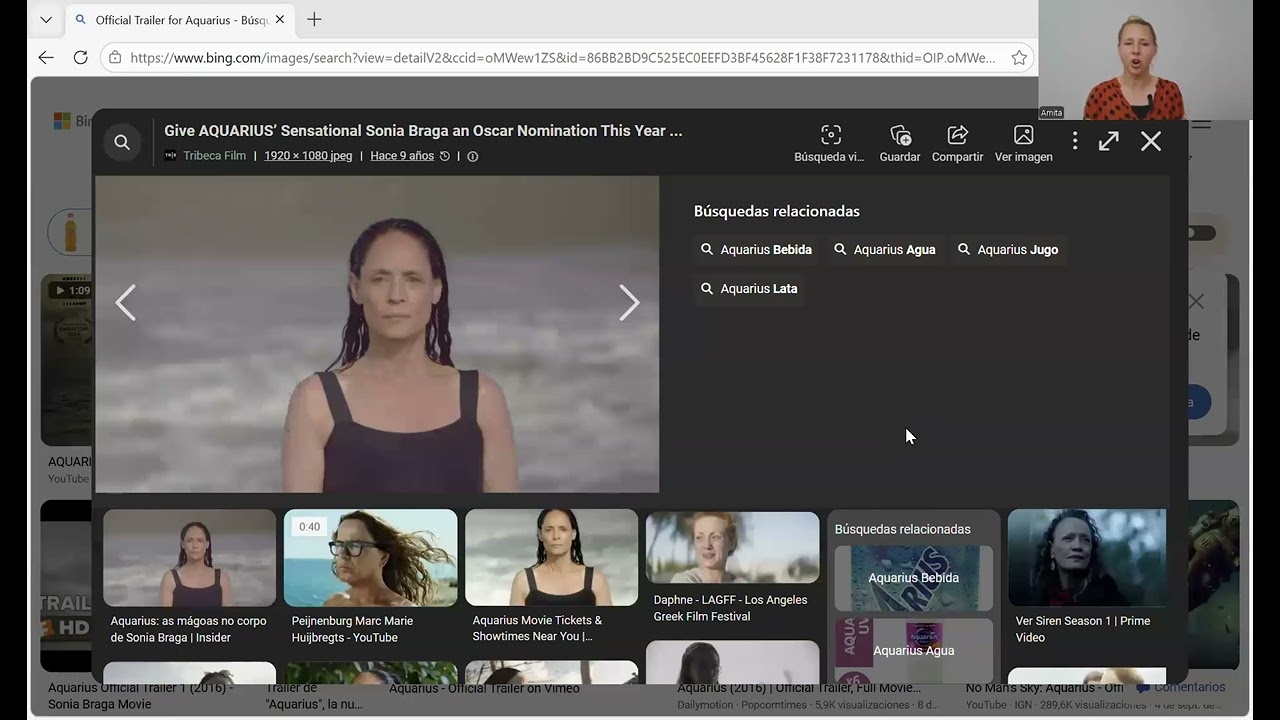Open the Comentarios feedback link
The height and width of the screenshot is (720, 1280).
point(1180,688)
